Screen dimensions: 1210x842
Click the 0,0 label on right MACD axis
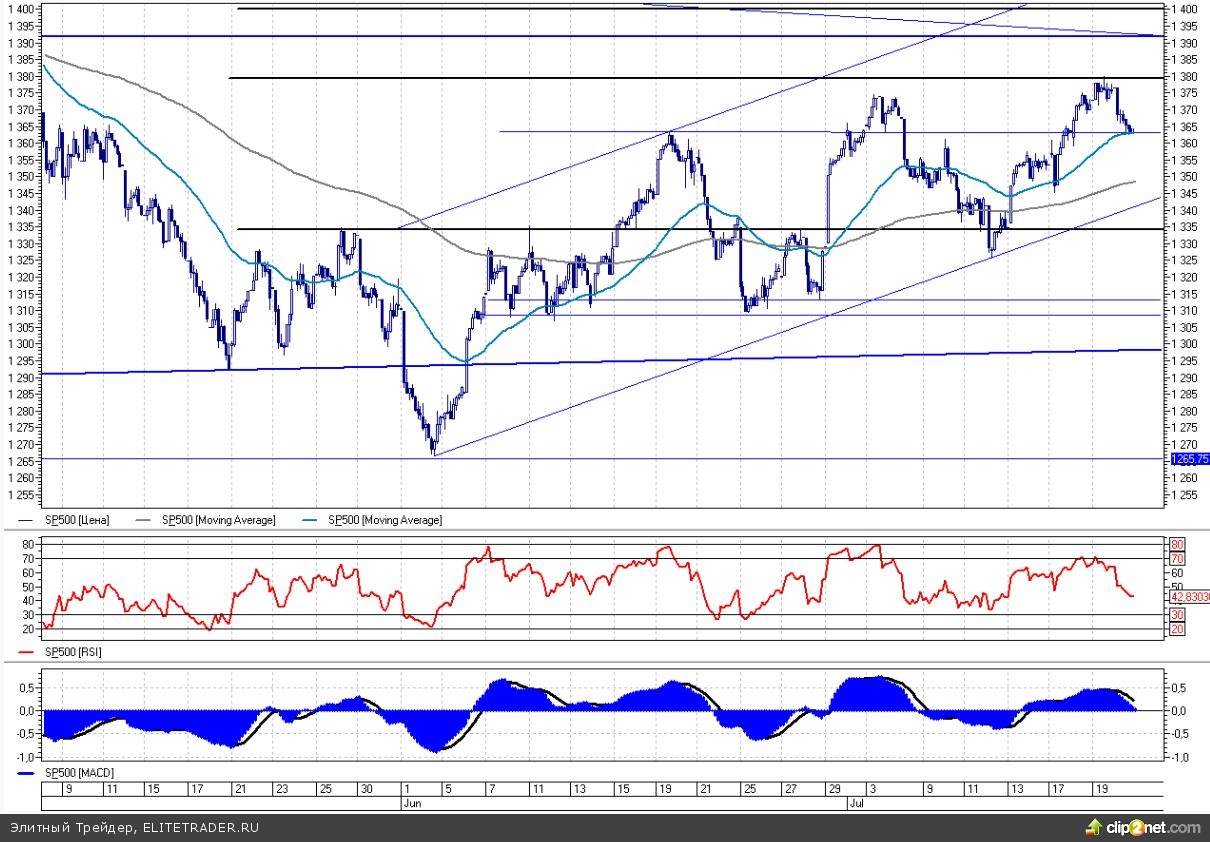(1180, 710)
